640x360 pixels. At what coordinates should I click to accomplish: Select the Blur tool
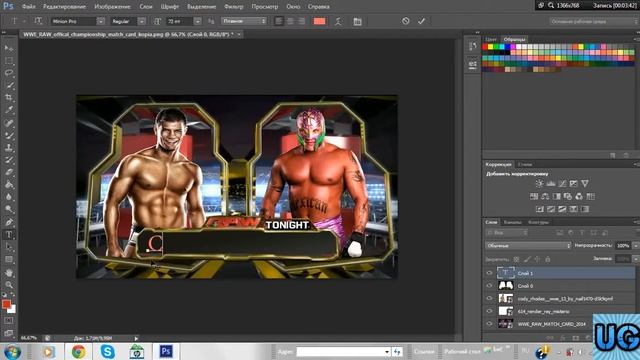point(9,197)
